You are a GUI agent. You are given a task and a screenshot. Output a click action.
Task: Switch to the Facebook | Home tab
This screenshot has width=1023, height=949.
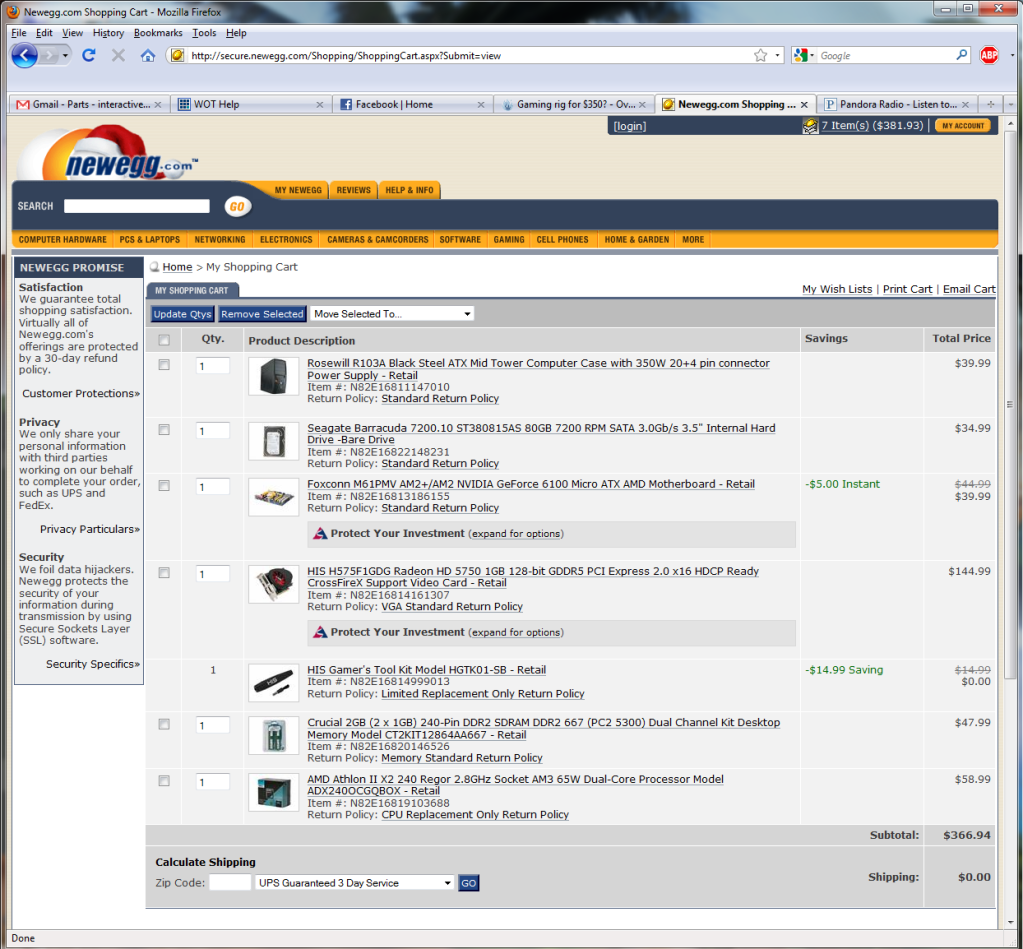point(412,104)
